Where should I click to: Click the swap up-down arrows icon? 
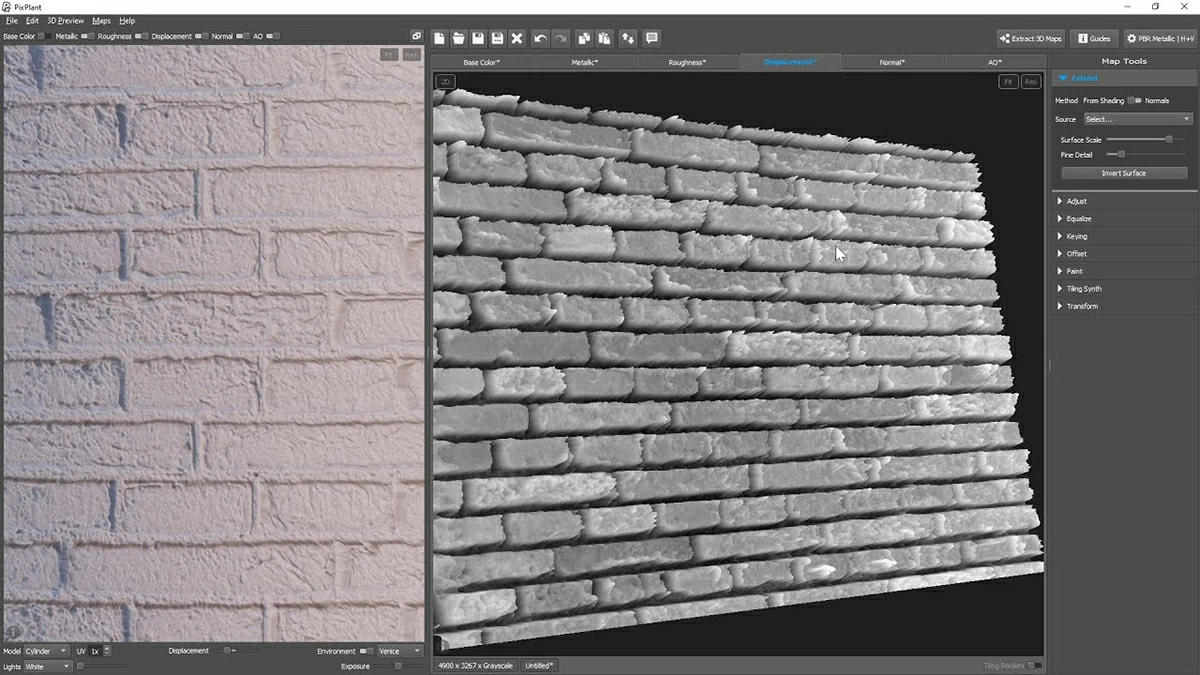tap(628, 38)
